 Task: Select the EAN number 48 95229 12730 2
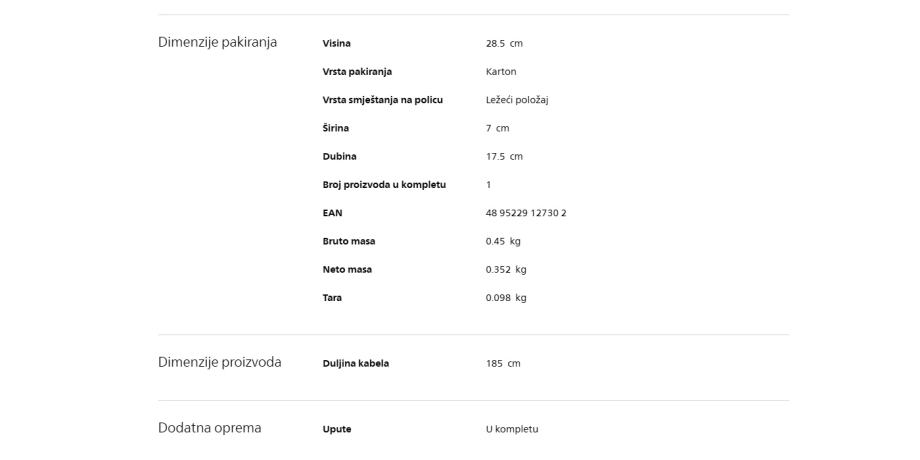tap(526, 213)
